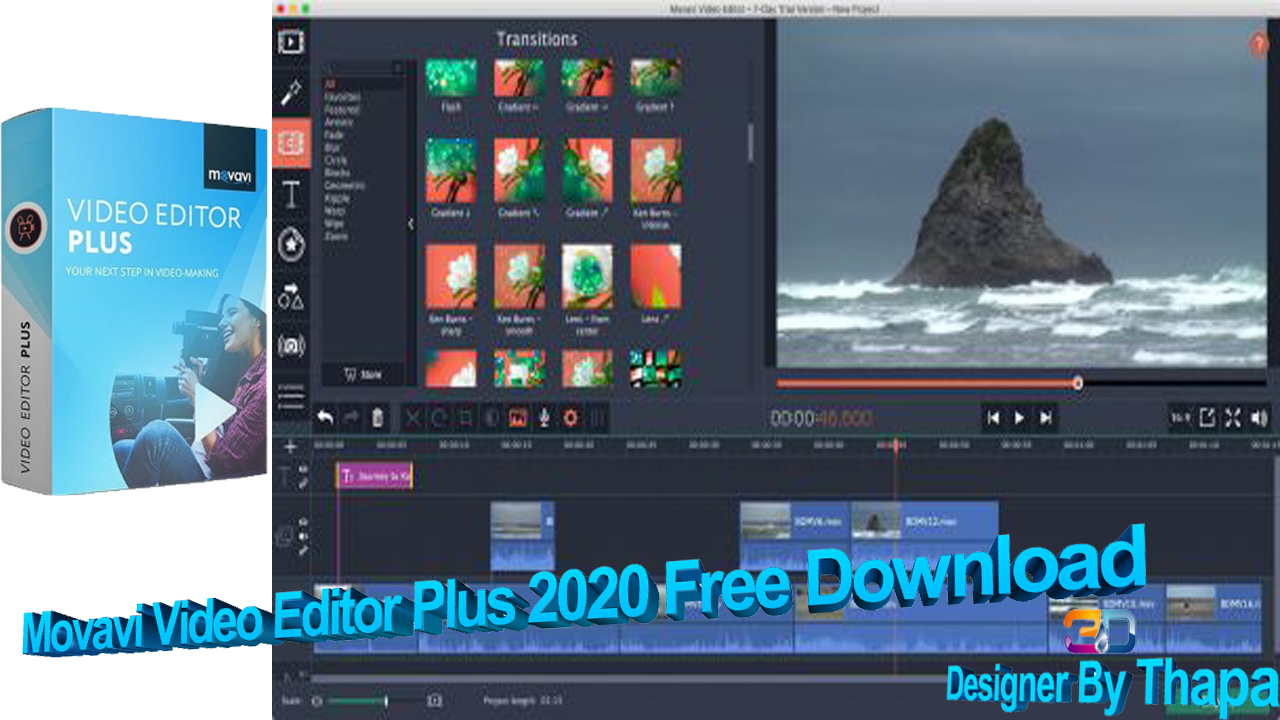Select the Ripple category
The width and height of the screenshot is (1280, 720).
[x=337, y=199]
